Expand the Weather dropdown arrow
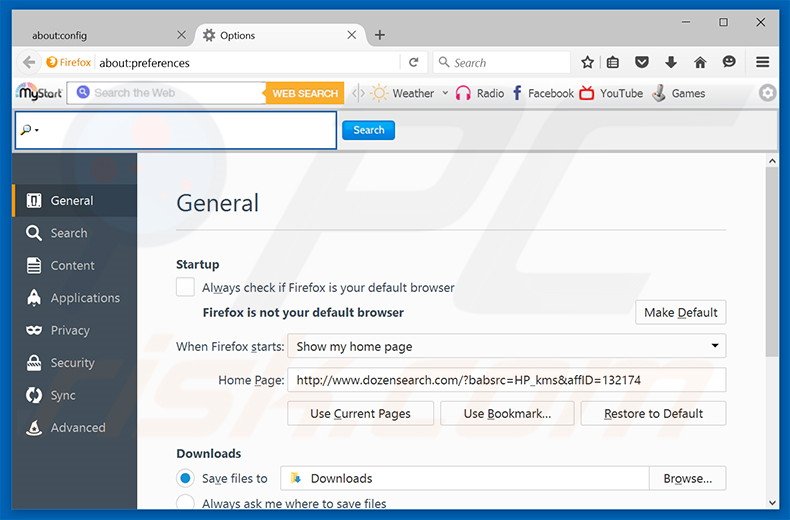Viewport: 790px width, 520px height. coord(445,93)
